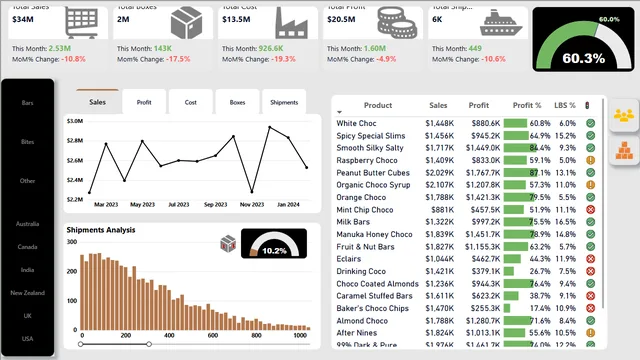Filter by Bars category in sidebar

pyautogui.click(x=27, y=103)
